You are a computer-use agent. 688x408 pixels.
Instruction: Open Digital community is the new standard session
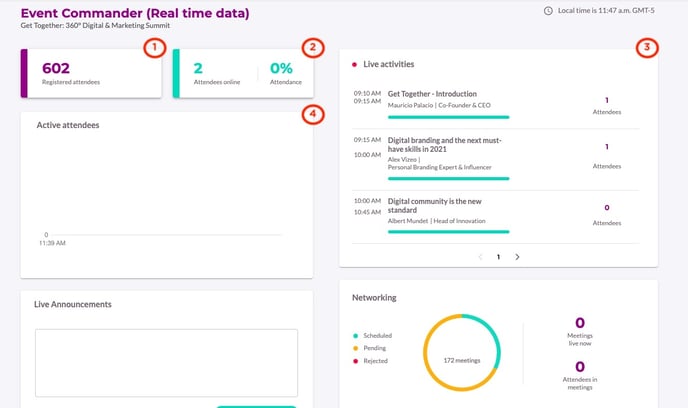click(442, 205)
